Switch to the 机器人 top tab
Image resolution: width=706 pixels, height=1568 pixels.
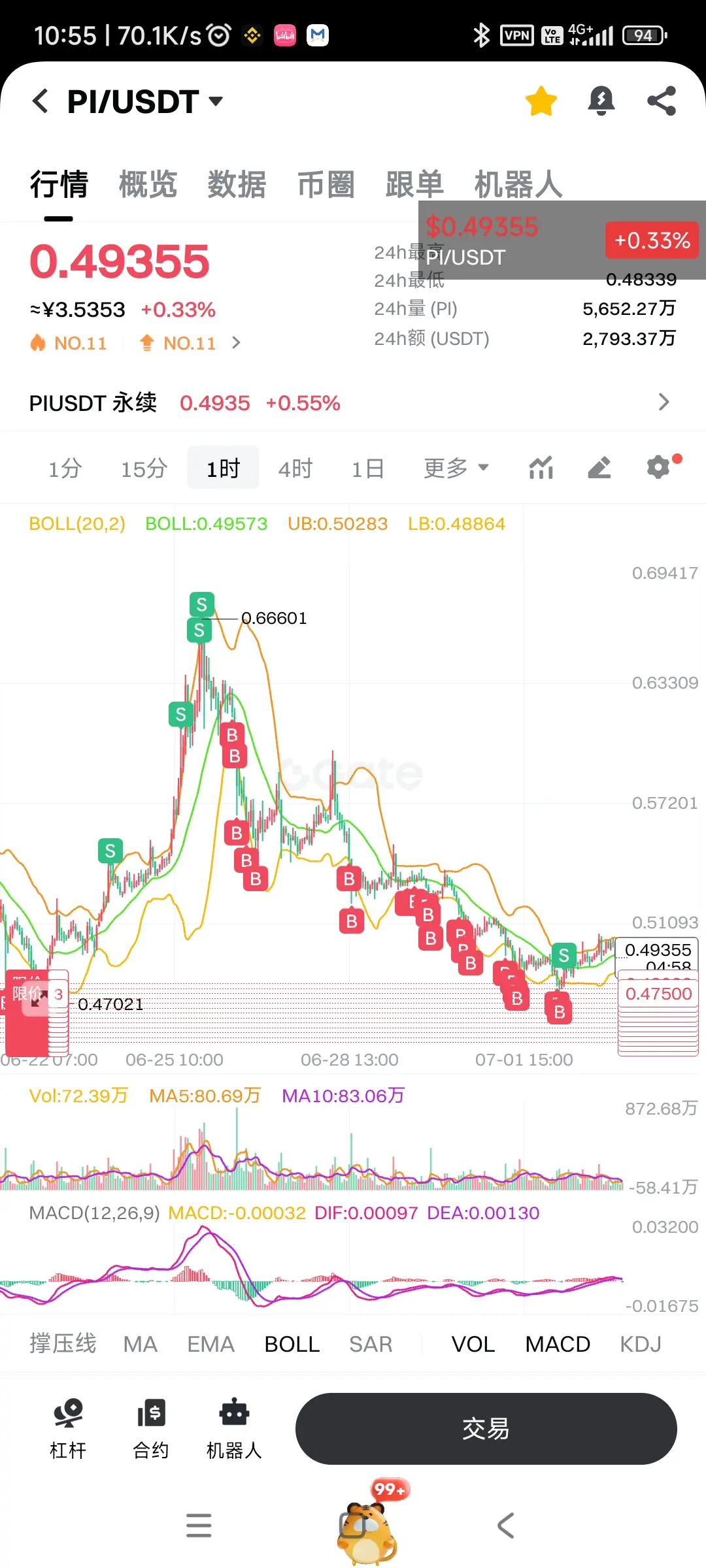point(518,184)
